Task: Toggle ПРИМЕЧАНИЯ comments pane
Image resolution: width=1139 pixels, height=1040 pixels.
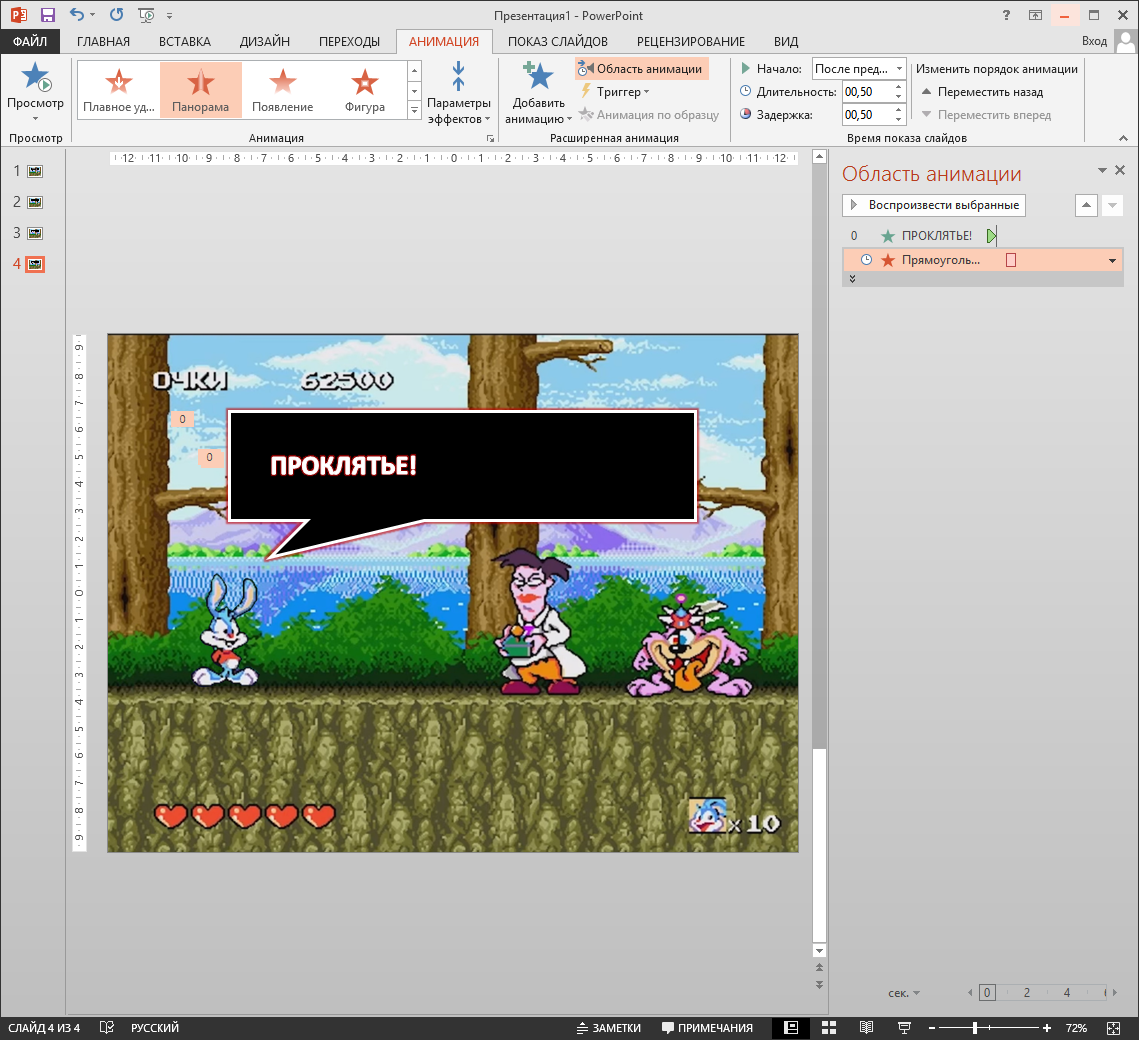Action: click(707, 1028)
